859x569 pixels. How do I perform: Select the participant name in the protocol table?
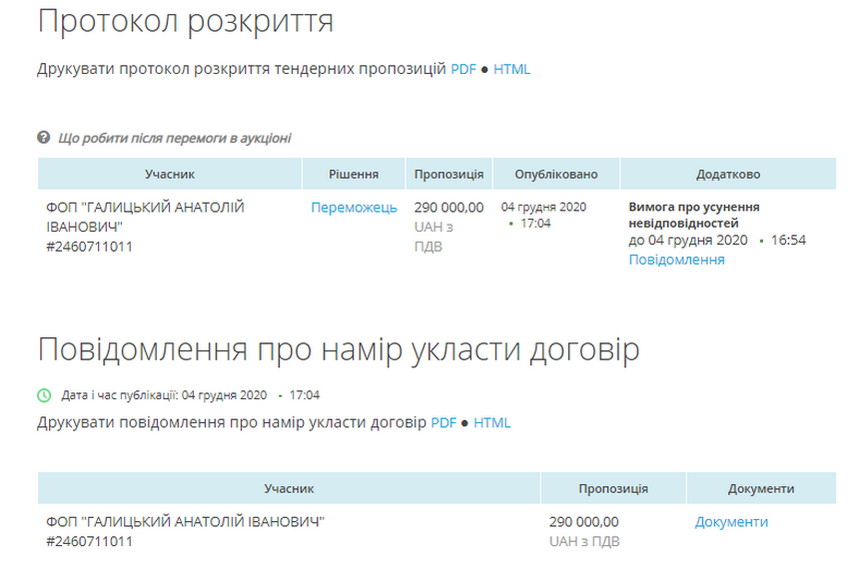(145, 216)
